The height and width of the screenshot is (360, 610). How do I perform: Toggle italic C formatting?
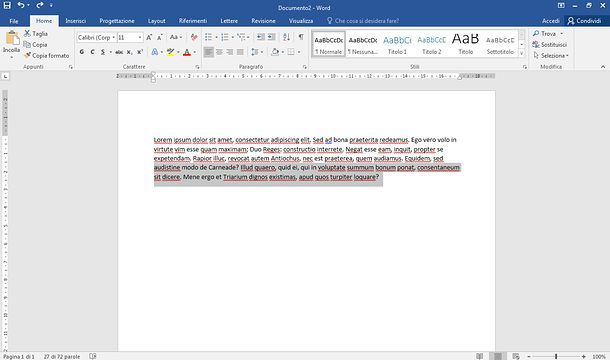[x=92, y=52]
